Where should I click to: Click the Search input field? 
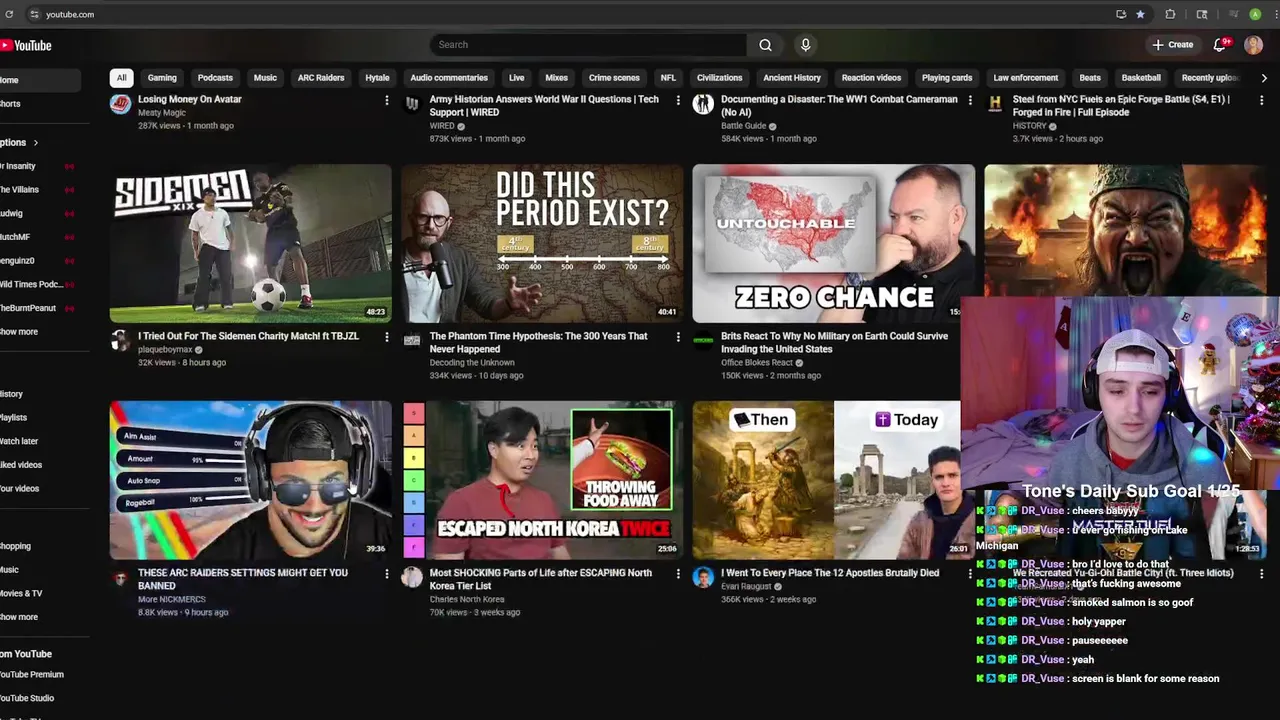click(588, 45)
